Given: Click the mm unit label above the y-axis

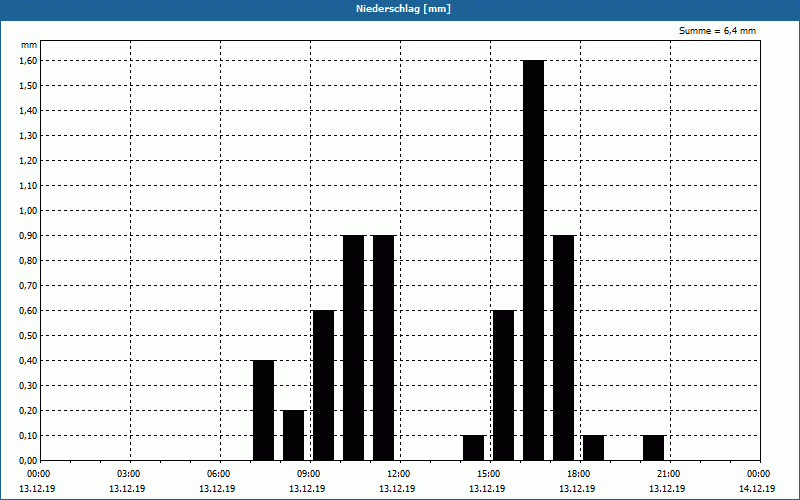Looking at the screenshot, I should pos(29,45).
